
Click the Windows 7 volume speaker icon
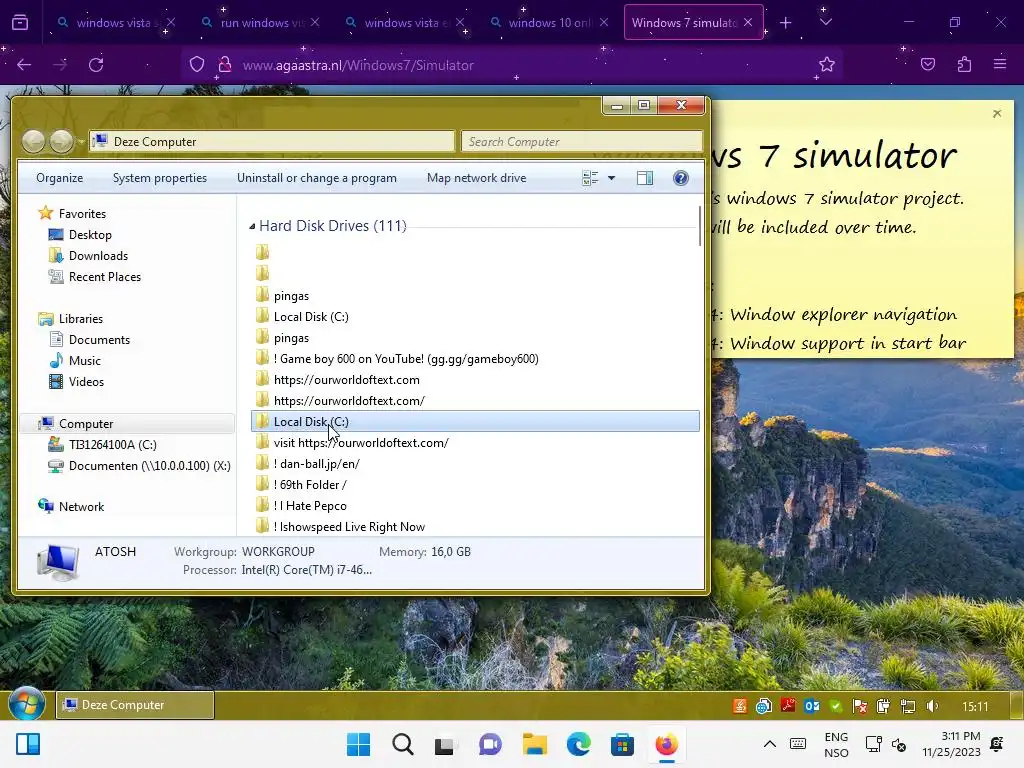pos(932,706)
